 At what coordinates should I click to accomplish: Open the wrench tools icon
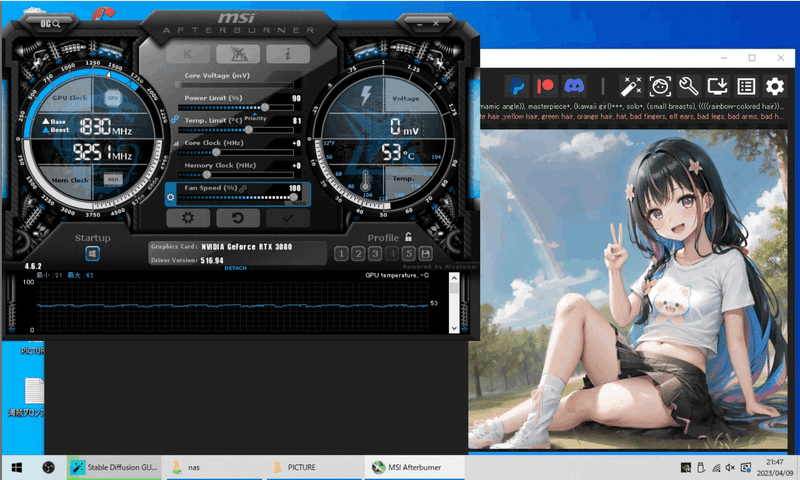688,86
